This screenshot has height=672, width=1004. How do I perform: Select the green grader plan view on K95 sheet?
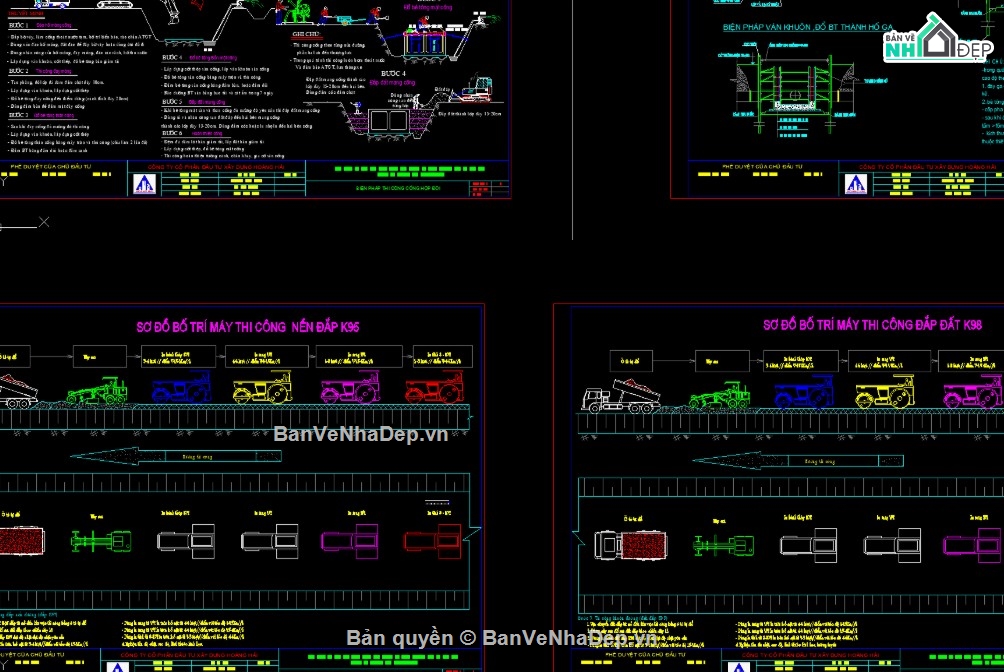click(x=101, y=541)
